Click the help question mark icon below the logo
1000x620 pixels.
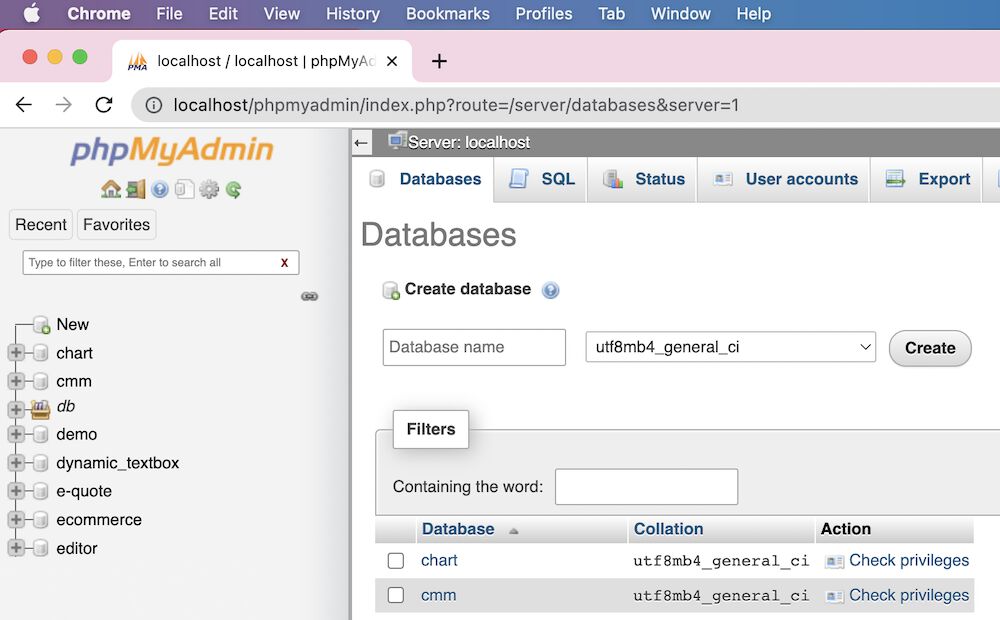[x=160, y=189]
